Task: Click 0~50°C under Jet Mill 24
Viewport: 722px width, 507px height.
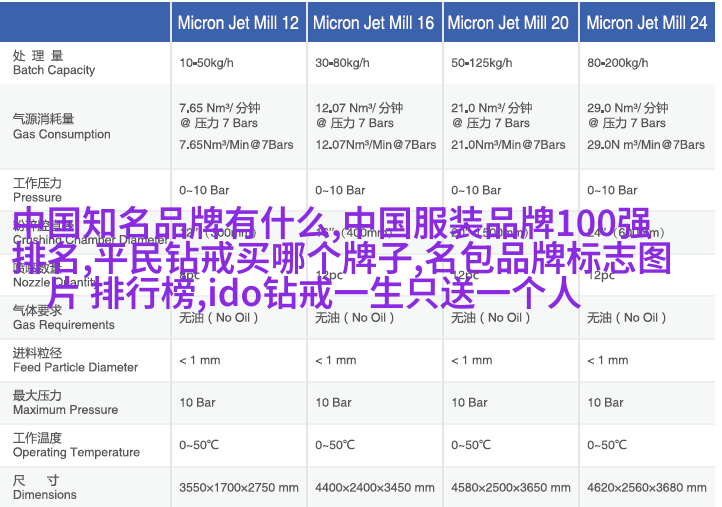Action: click(607, 445)
